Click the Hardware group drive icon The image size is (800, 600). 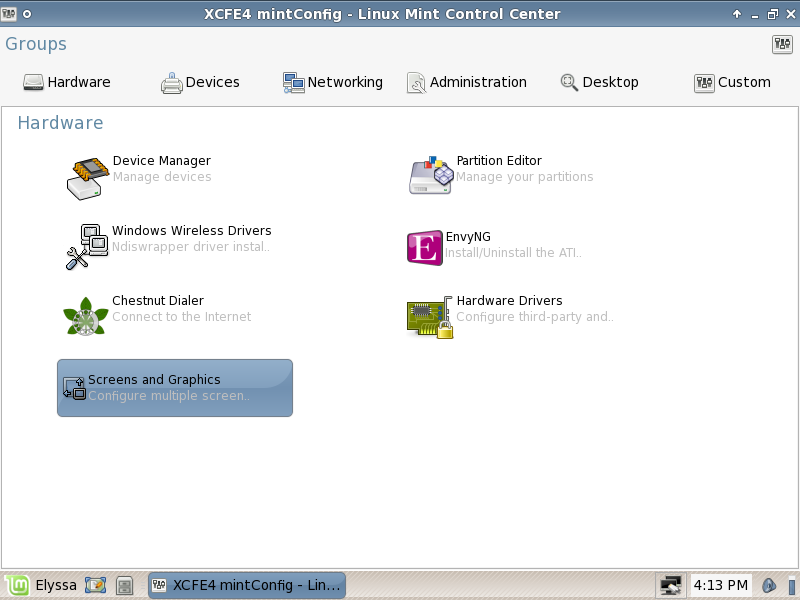pos(34,82)
